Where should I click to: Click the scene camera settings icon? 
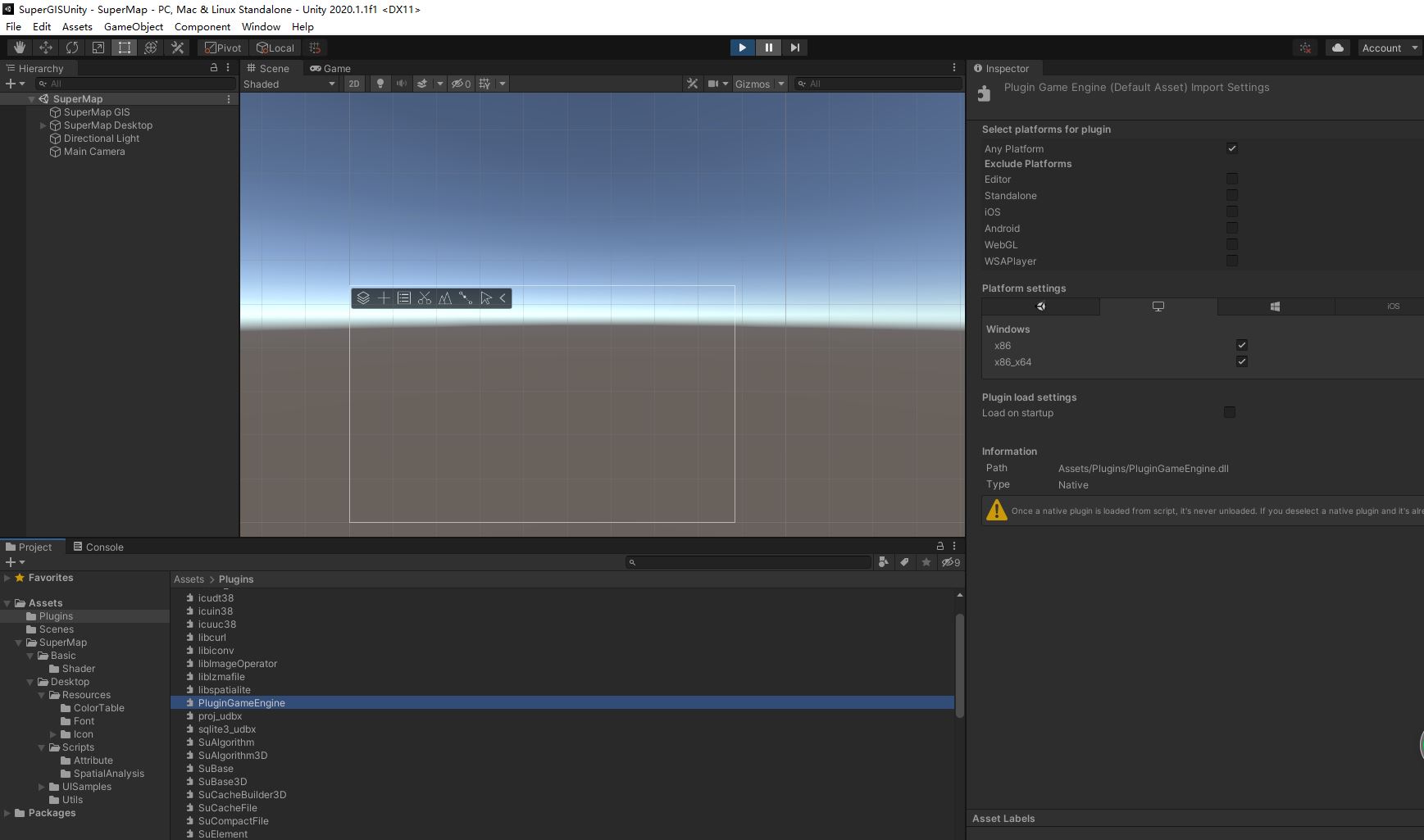tap(713, 84)
